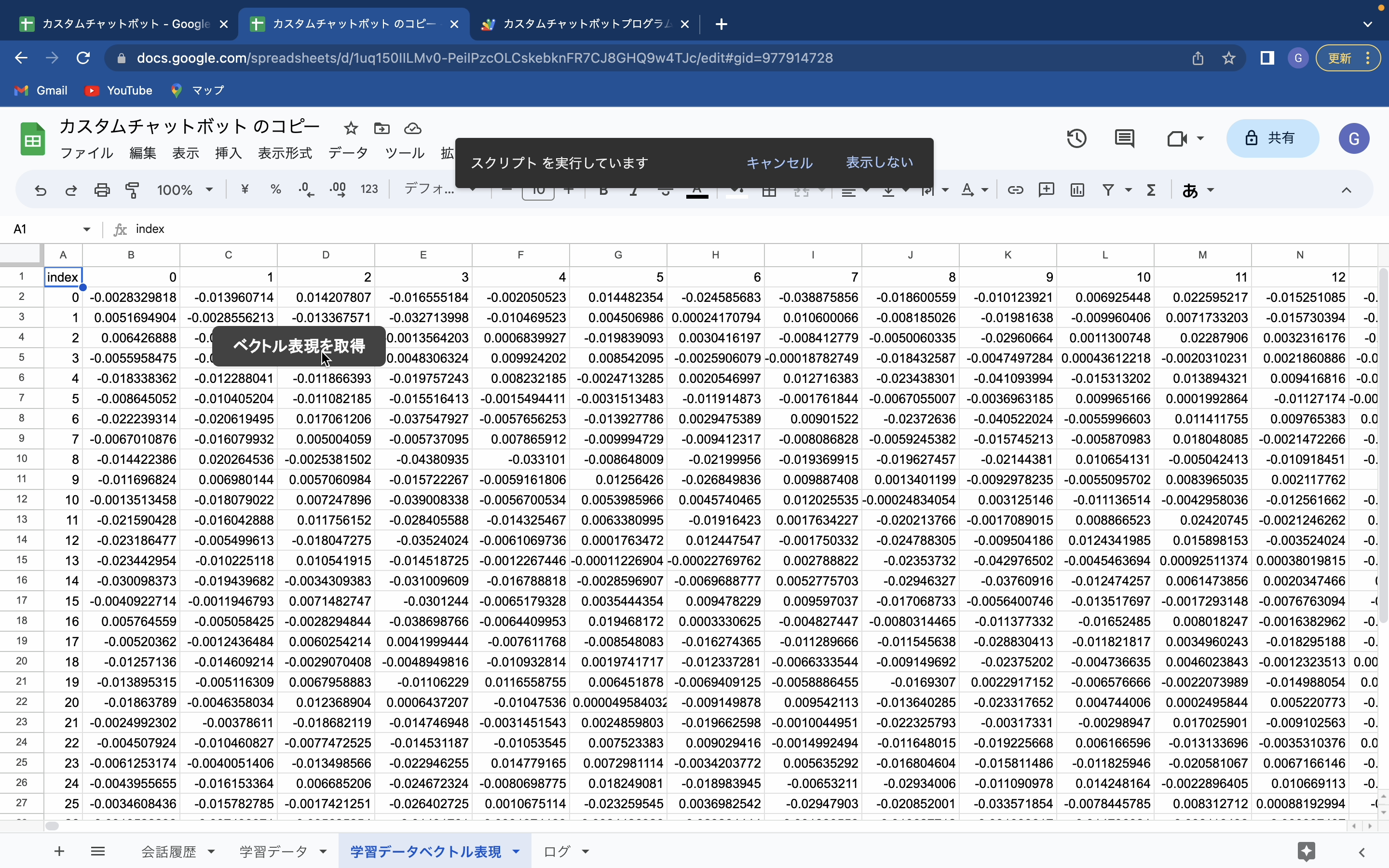Insert a comment with the comment icon
The width and height of the screenshot is (1389, 868).
pos(1046,190)
